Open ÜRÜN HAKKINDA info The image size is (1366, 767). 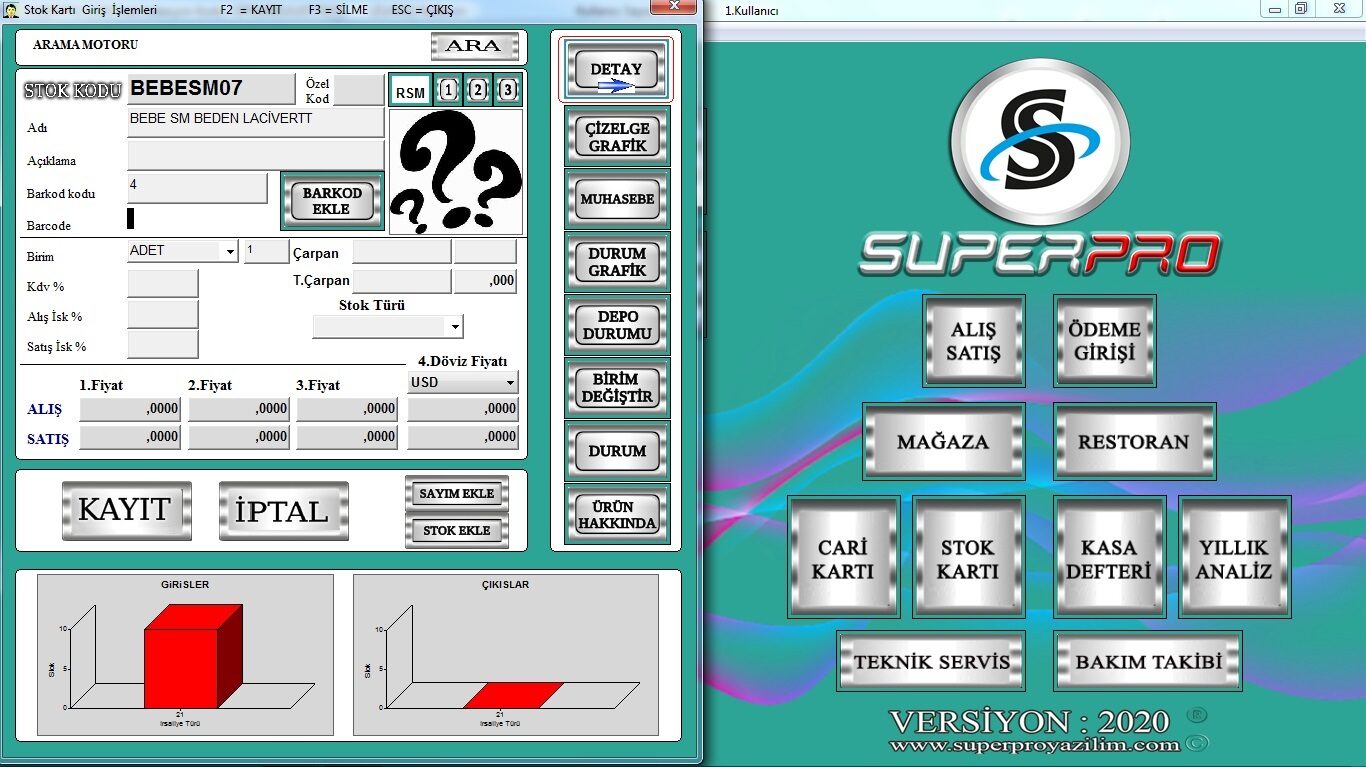point(617,514)
